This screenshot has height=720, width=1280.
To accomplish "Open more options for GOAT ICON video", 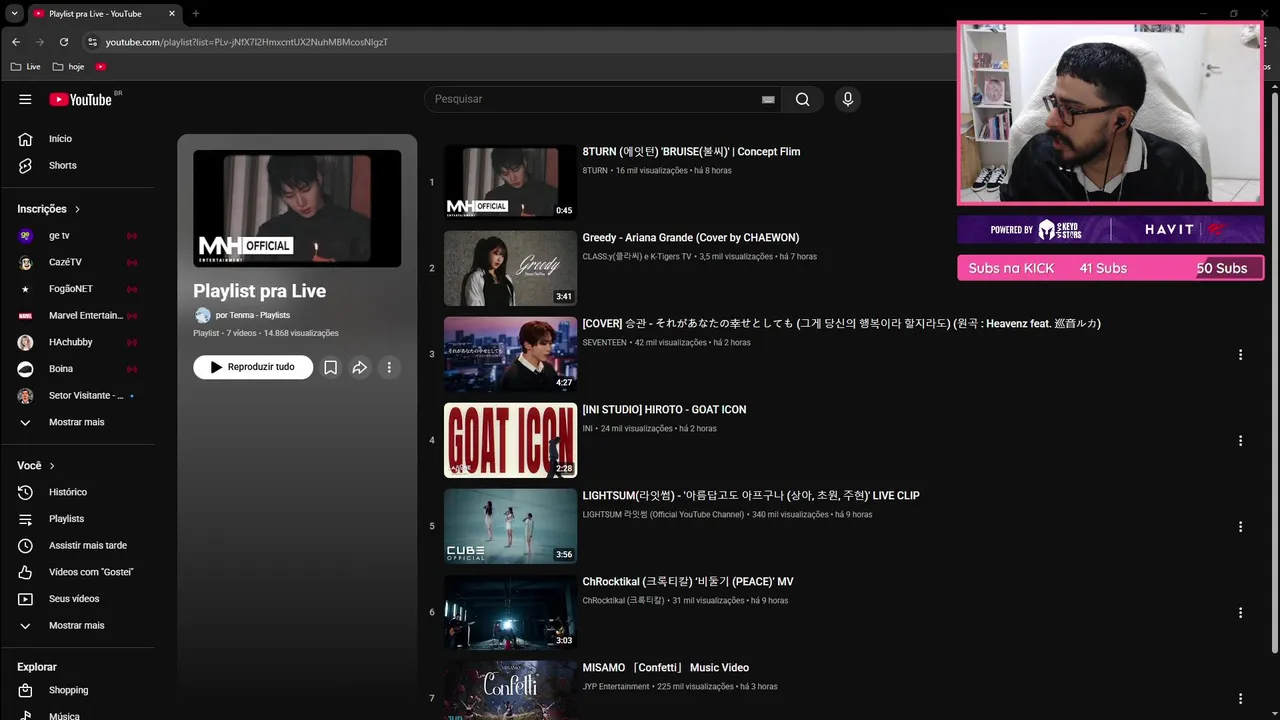I will click(1240, 440).
